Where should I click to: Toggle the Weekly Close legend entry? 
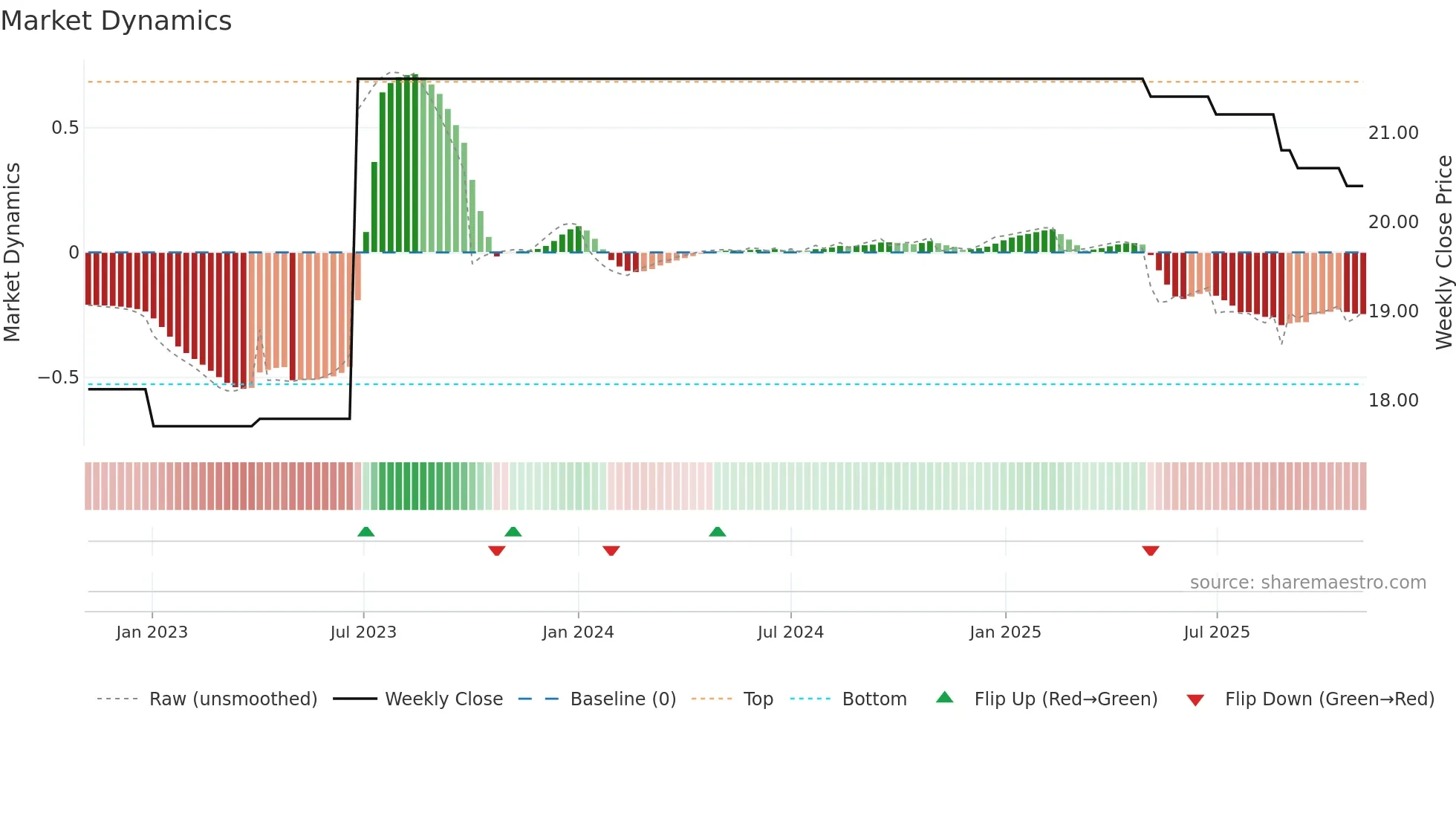coord(418,699)
